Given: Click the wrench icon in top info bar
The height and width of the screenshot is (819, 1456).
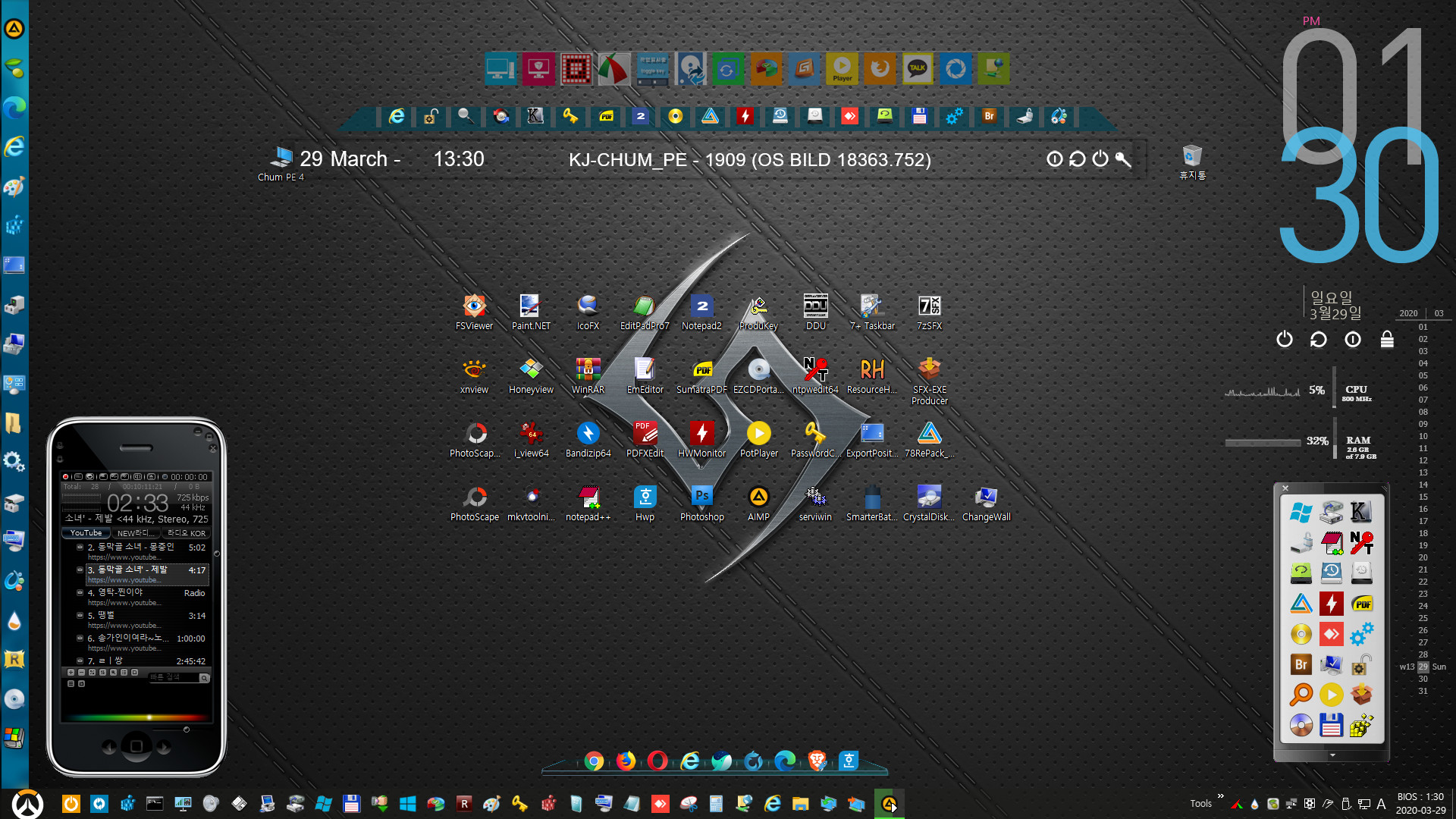Looking at the screenshot, I should pyautogui.click(x=1123, y=159).
